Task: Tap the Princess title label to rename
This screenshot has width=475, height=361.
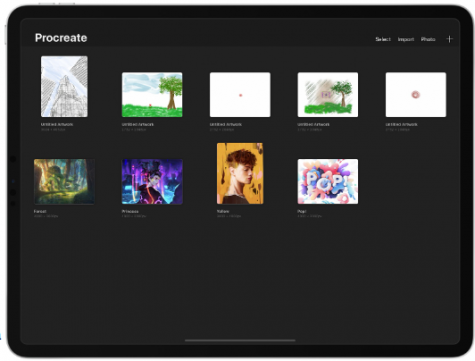Action: coord(130,211)
